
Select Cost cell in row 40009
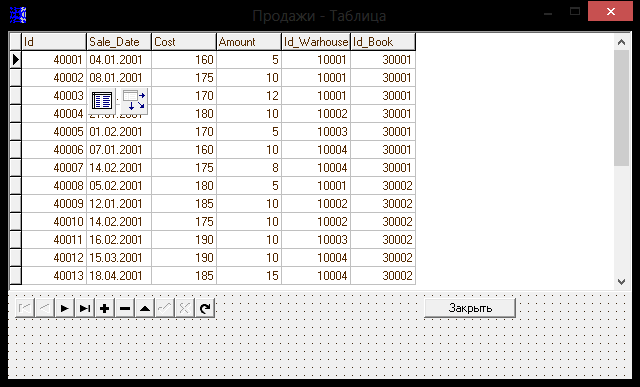point(184,203)
